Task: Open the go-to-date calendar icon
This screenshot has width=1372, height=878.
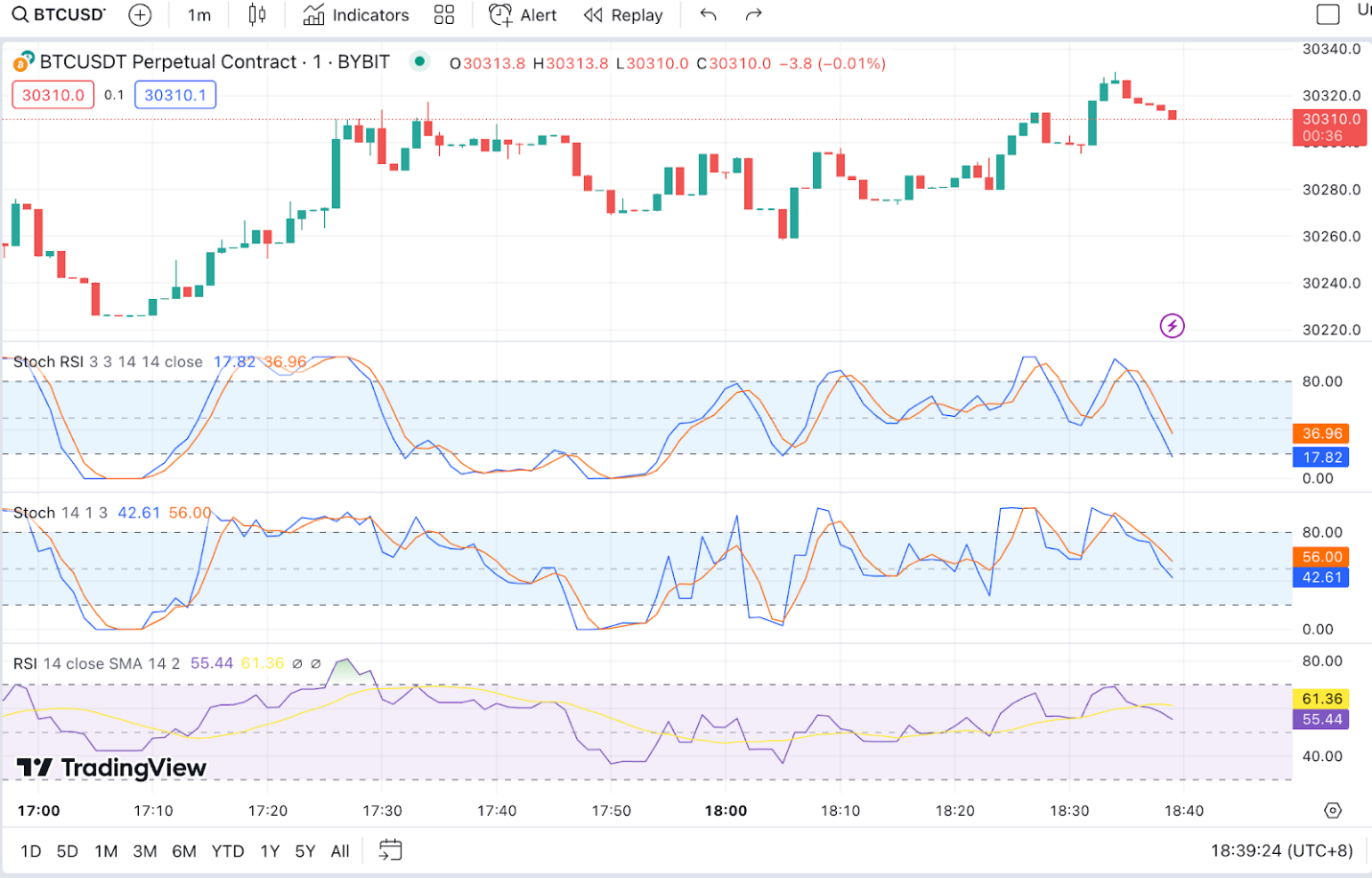Action: pyautogui.click(x=388, y=850)
